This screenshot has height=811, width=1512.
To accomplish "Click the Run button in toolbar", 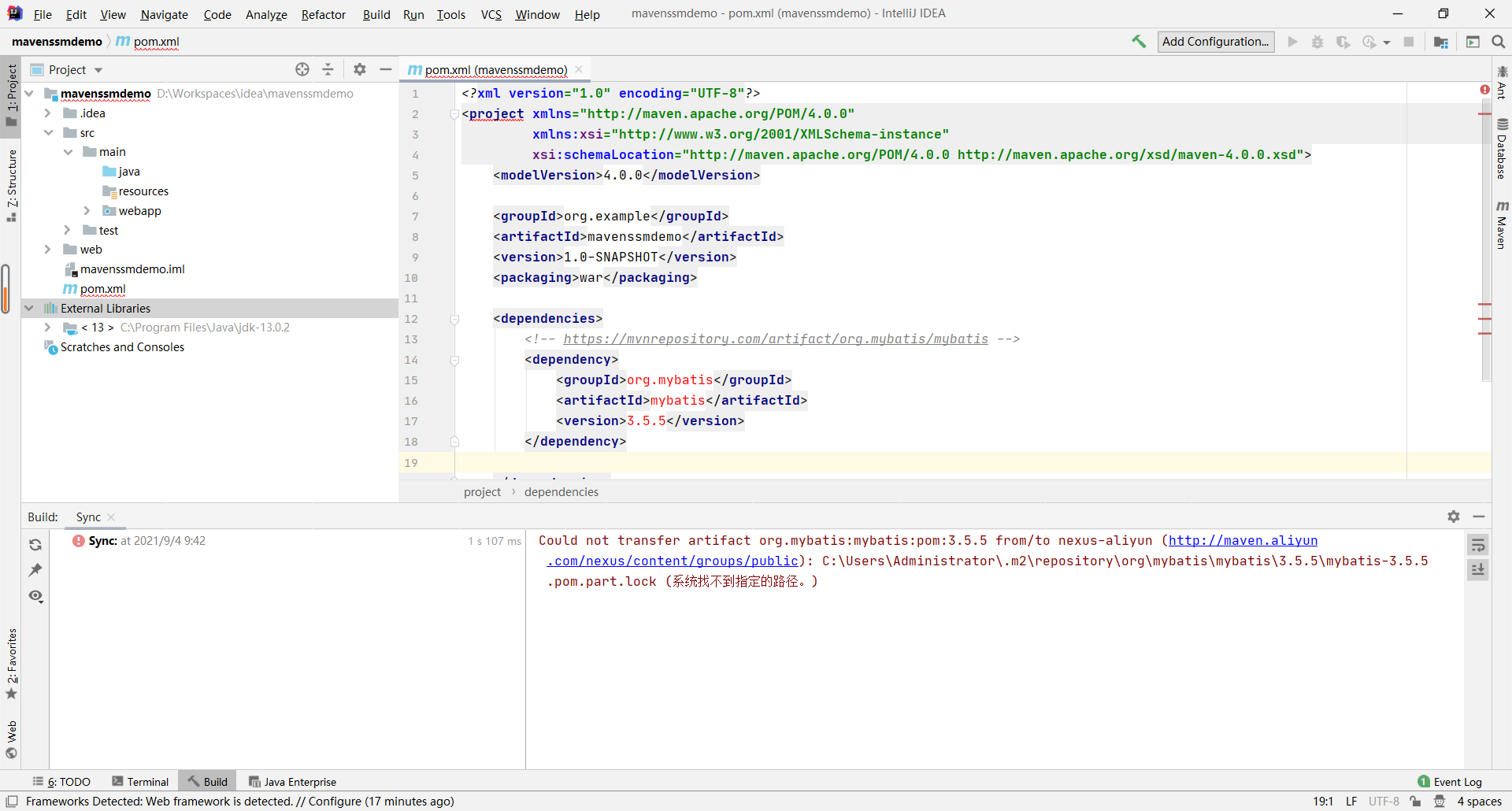I will pos(1292,42).
